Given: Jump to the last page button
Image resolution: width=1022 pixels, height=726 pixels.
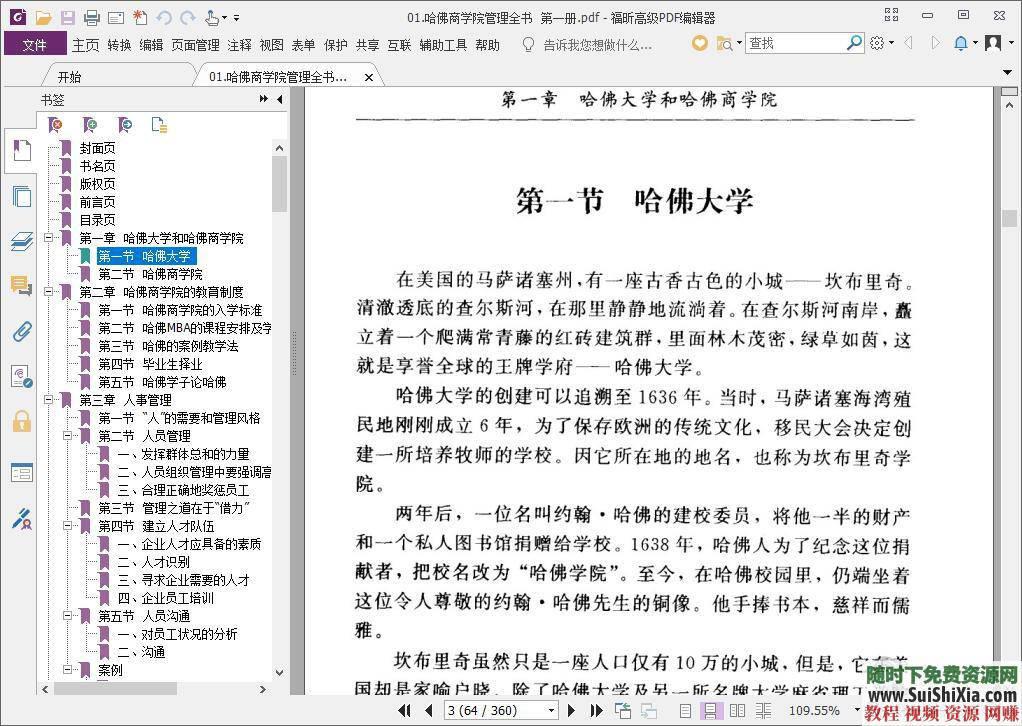Looking at the screenshot, I should point(596,710).
